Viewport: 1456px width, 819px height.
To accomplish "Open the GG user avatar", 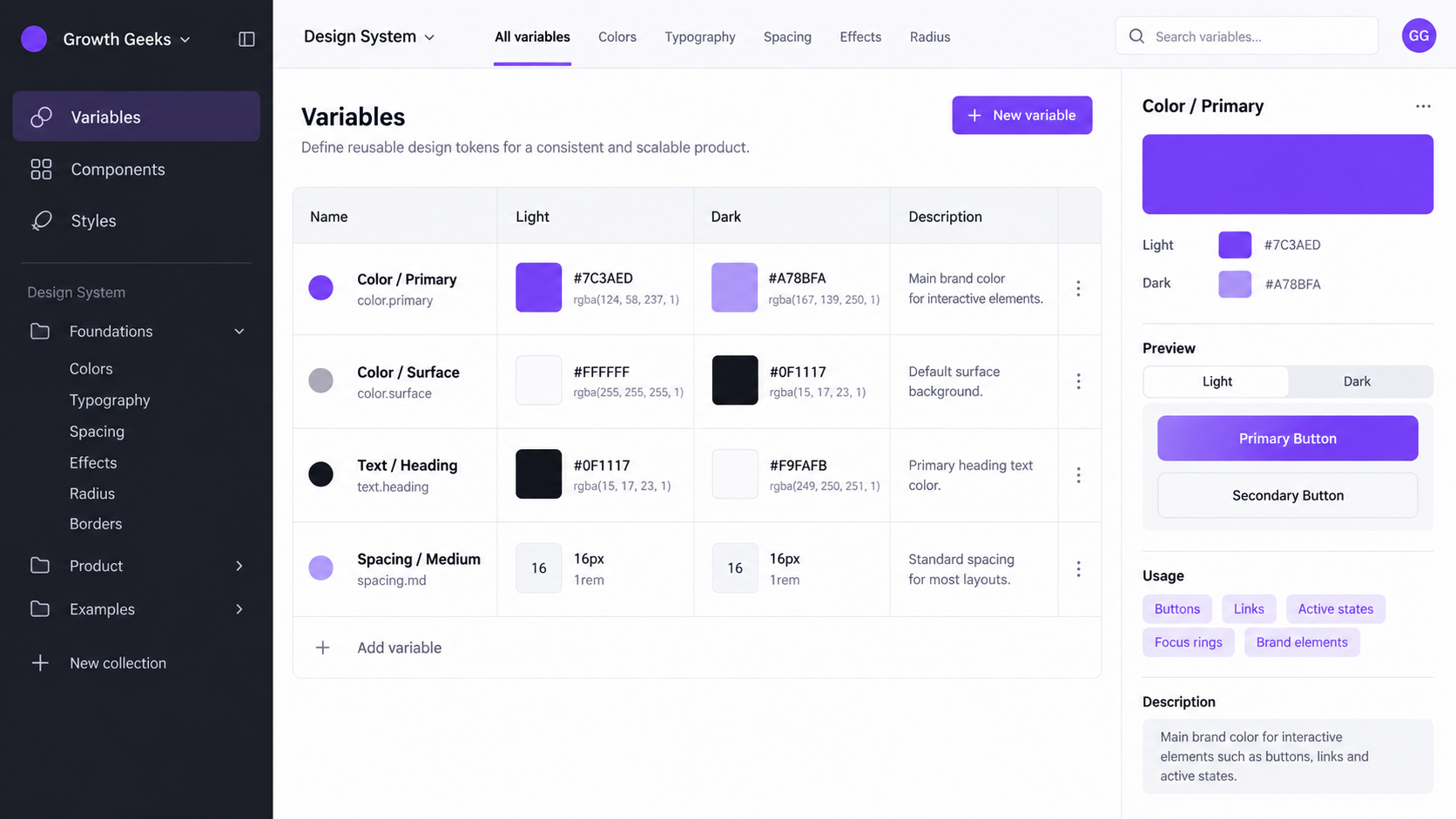I will click(x=1419, y=36).
